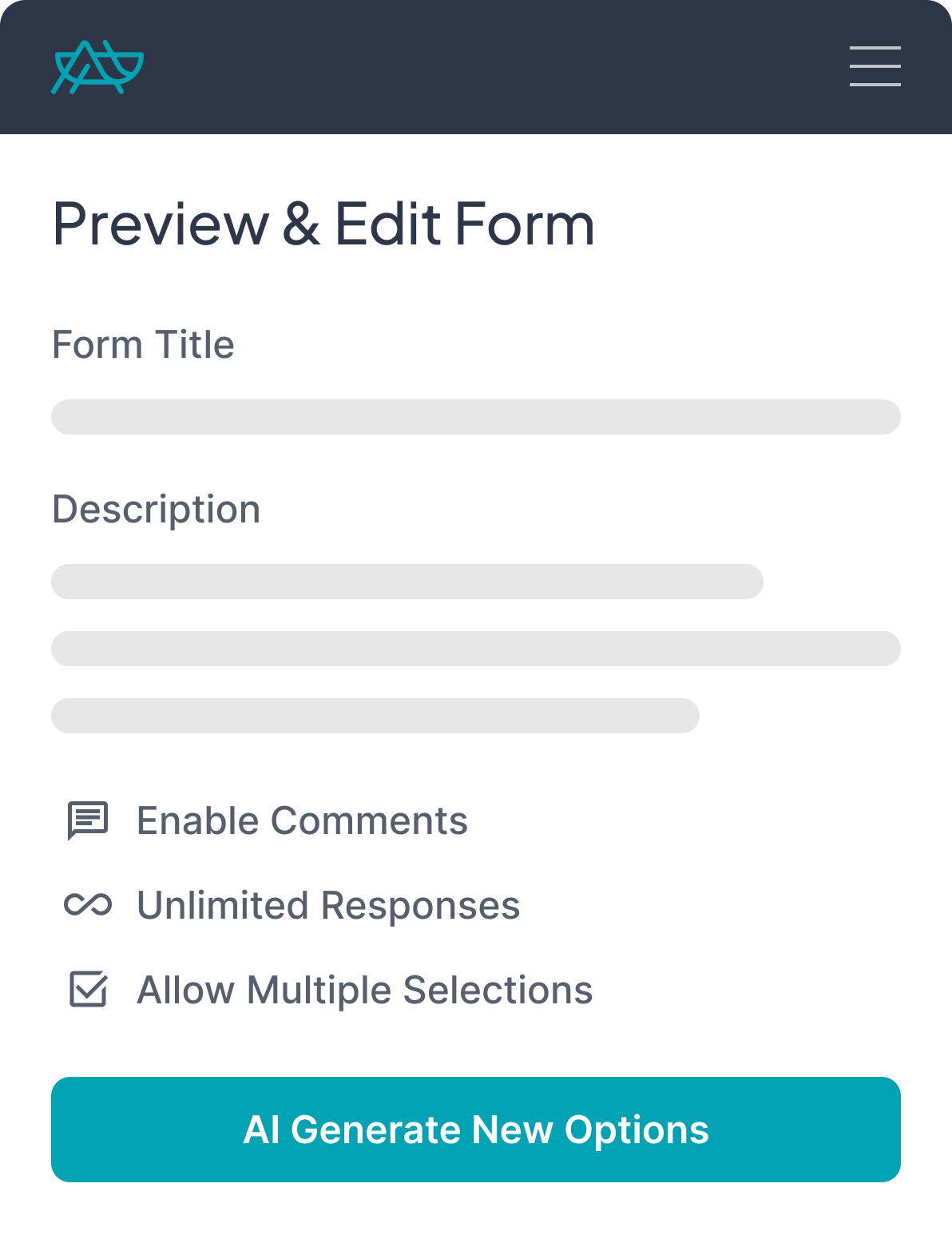This screenshot has width=952, height=1259.
Task: Click the ampersand in the page heading
Action: pos(301,224)
